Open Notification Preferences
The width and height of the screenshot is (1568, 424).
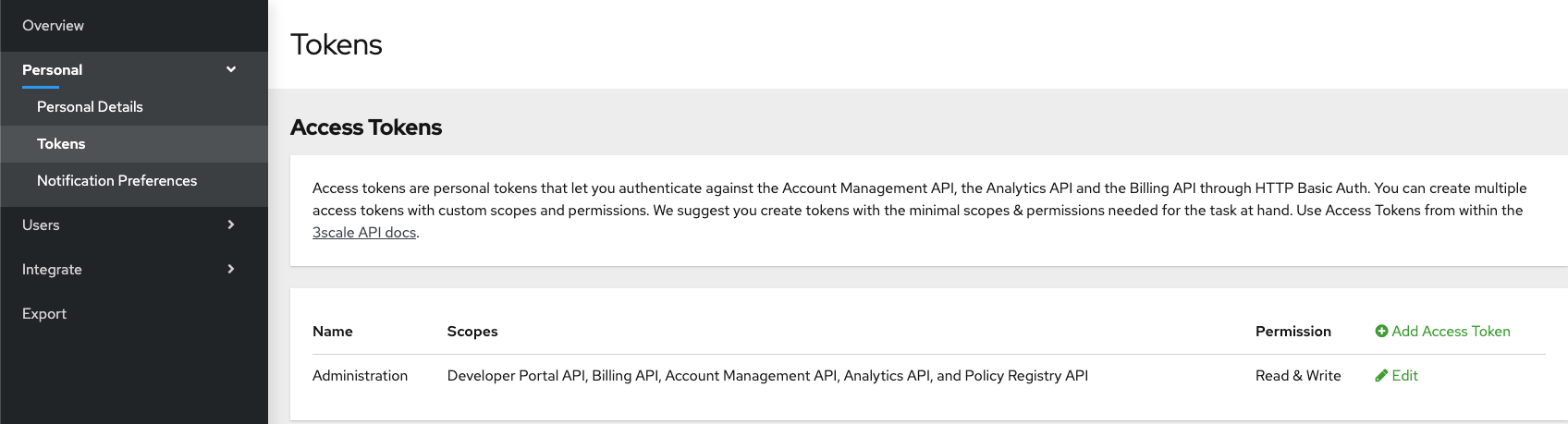tap(116, 181)
